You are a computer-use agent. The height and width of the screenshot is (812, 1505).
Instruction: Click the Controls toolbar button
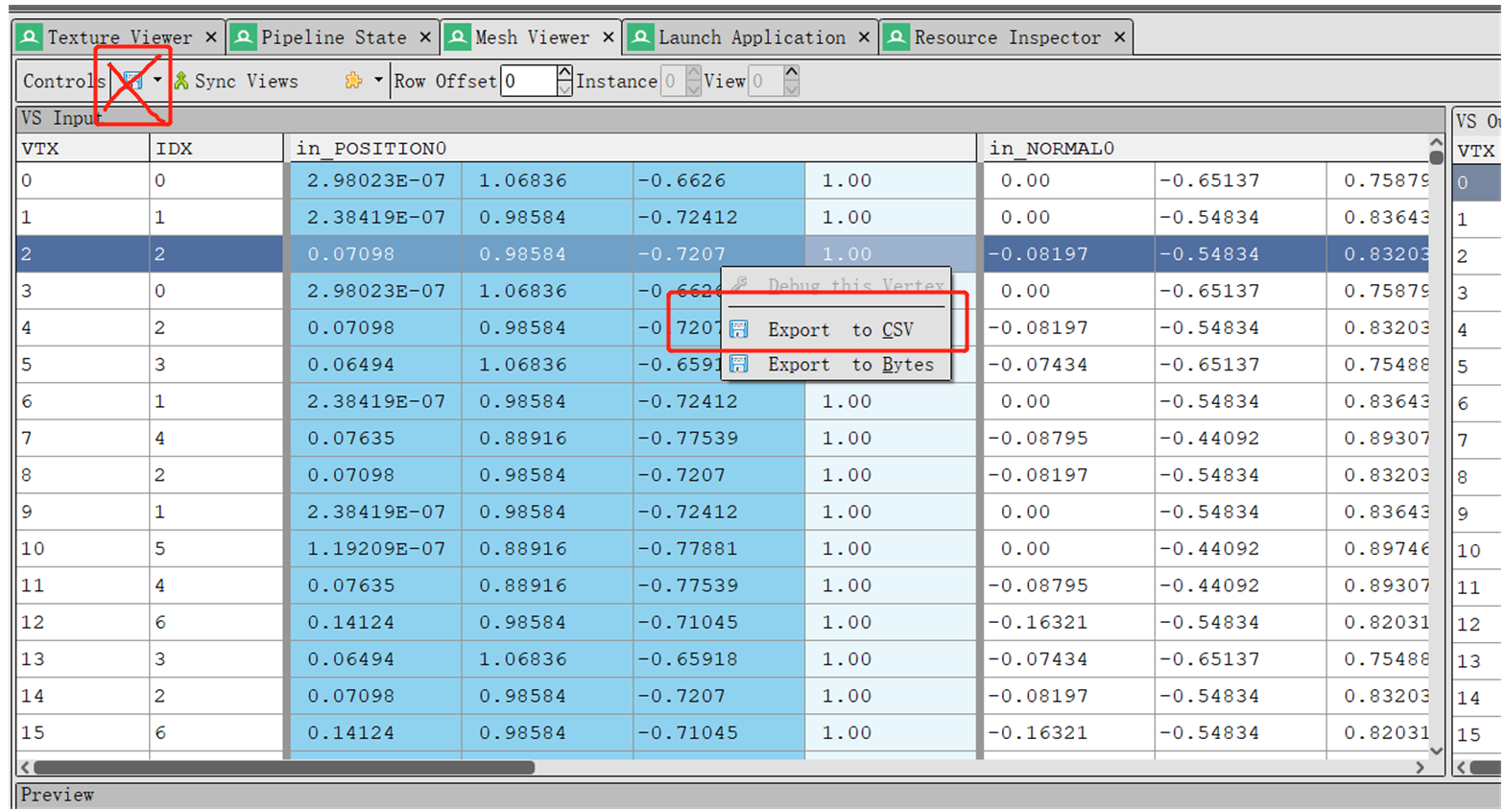pyautogui.click(x=62, y=81)
